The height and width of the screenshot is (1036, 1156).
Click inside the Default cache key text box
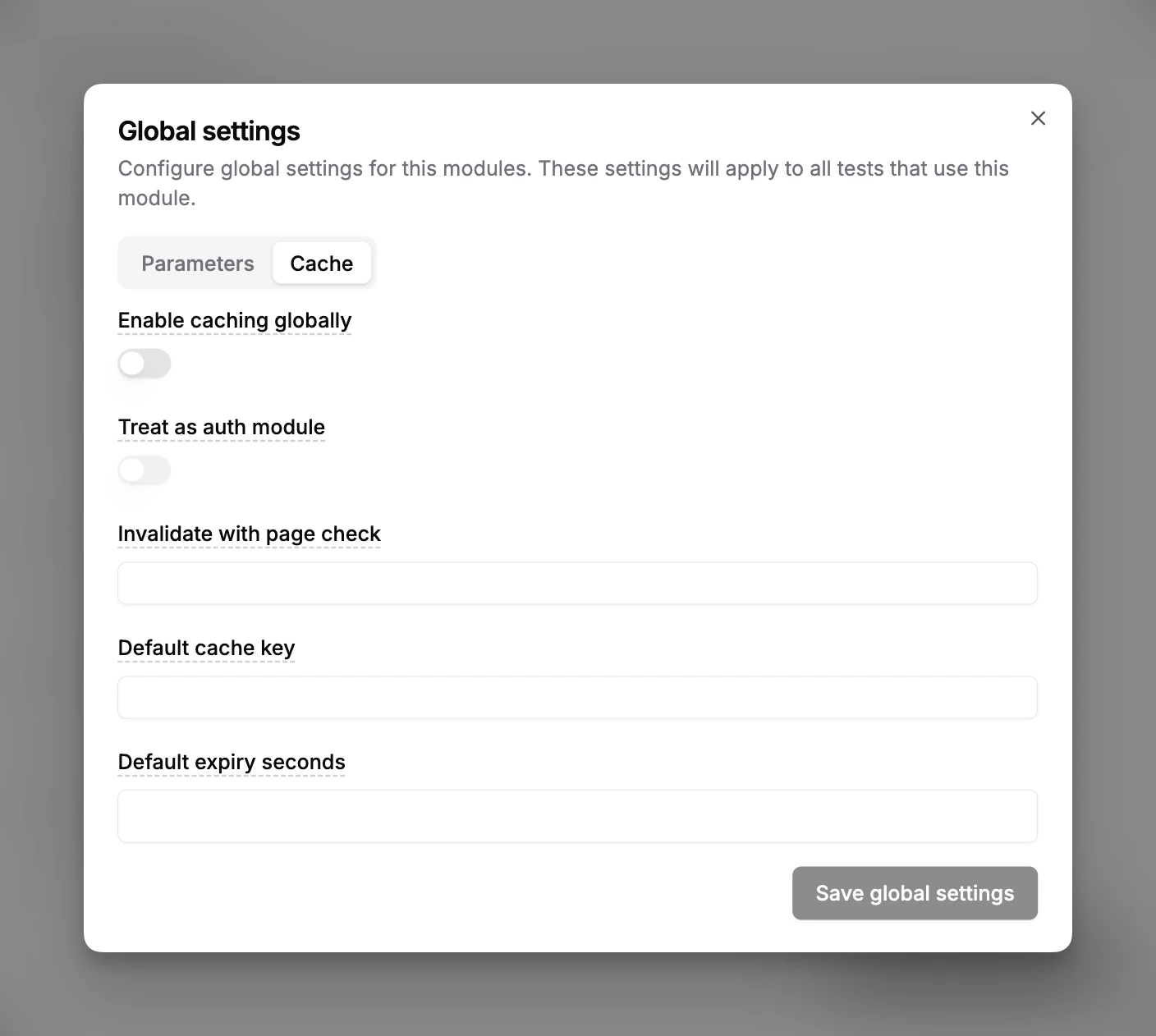[577, 697]
